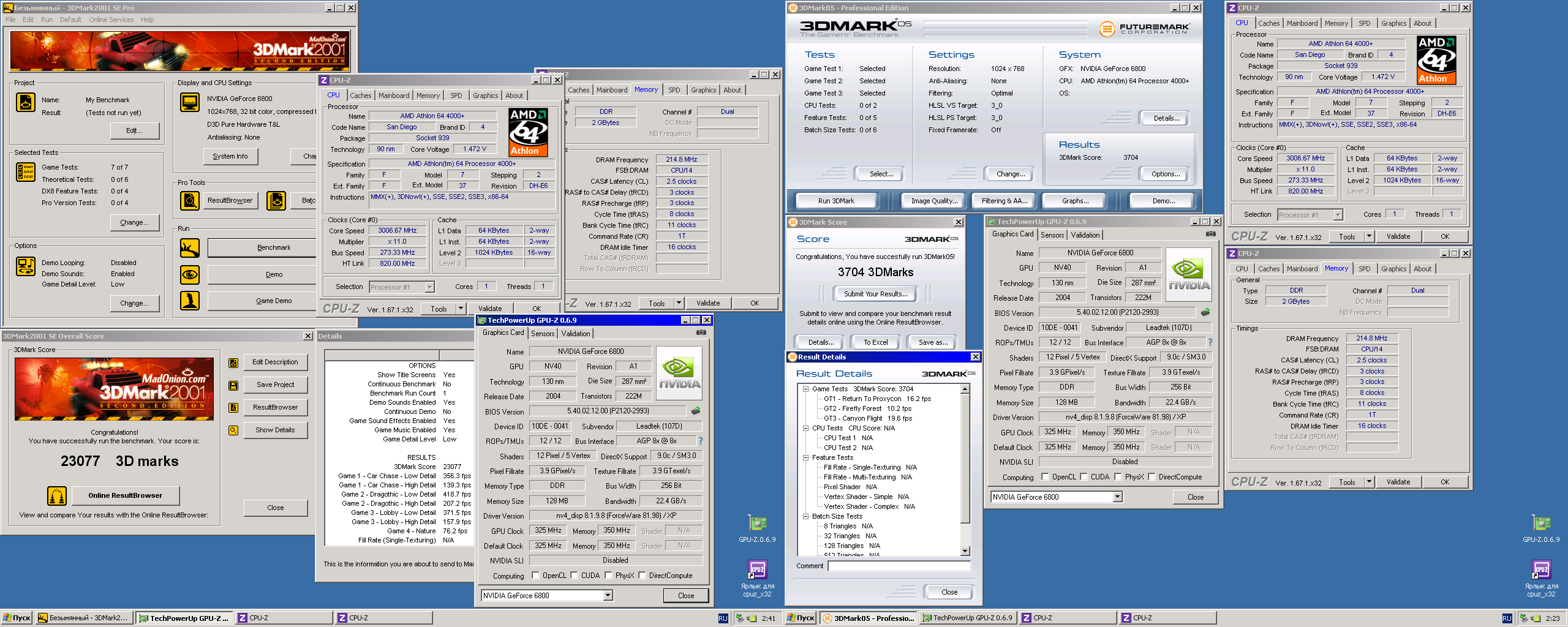Click the eye icon beside the Demo button

click(190, 275)
